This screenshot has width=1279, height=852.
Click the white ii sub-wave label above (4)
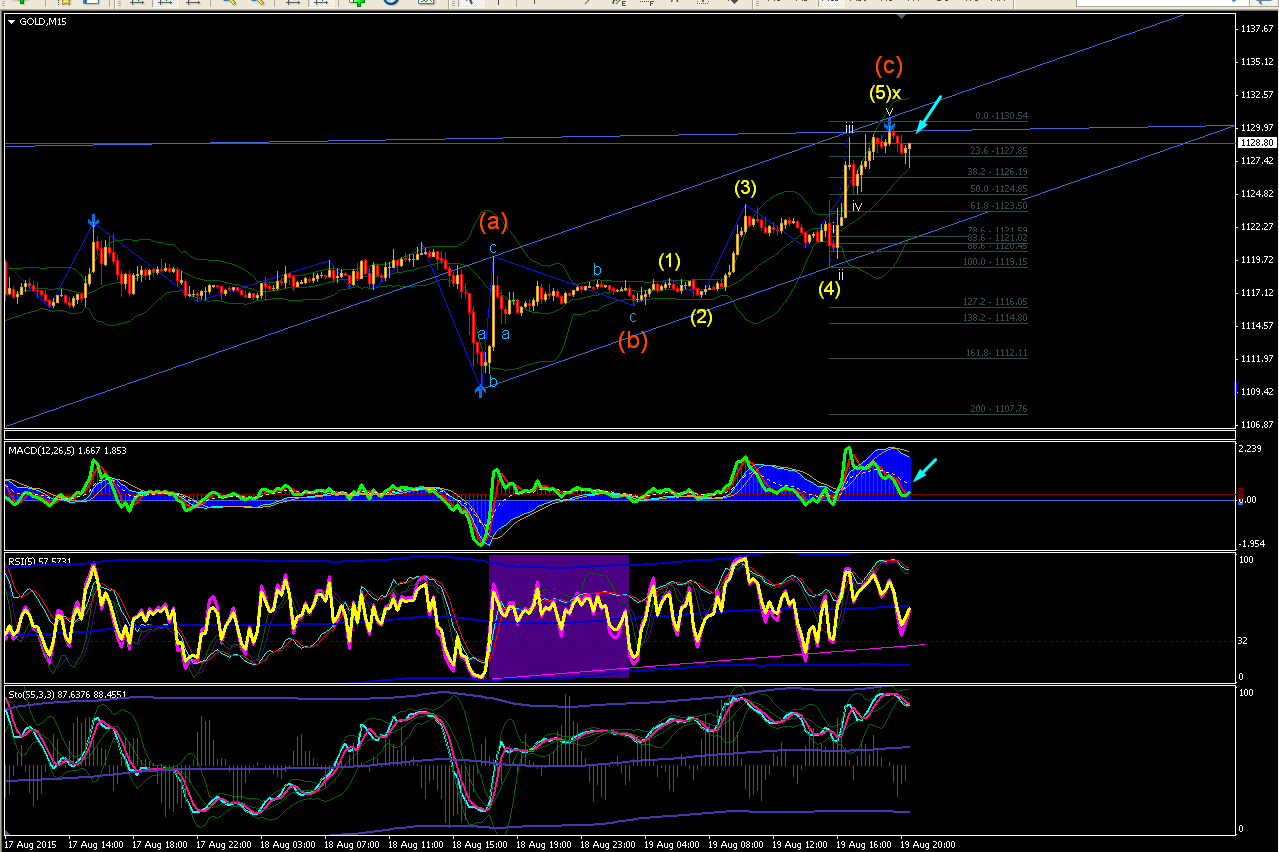840,275
